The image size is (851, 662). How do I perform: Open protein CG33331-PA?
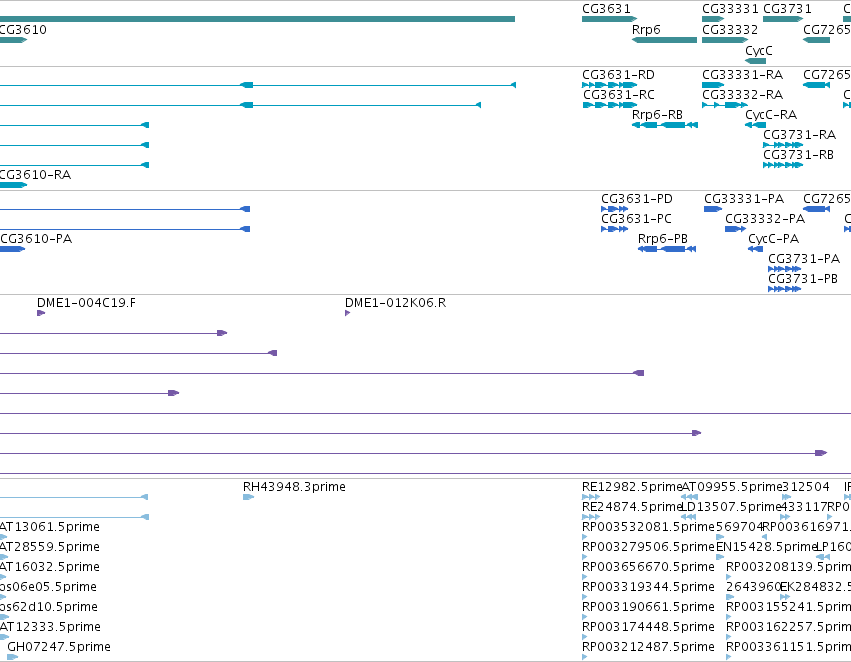pos(744,199)
